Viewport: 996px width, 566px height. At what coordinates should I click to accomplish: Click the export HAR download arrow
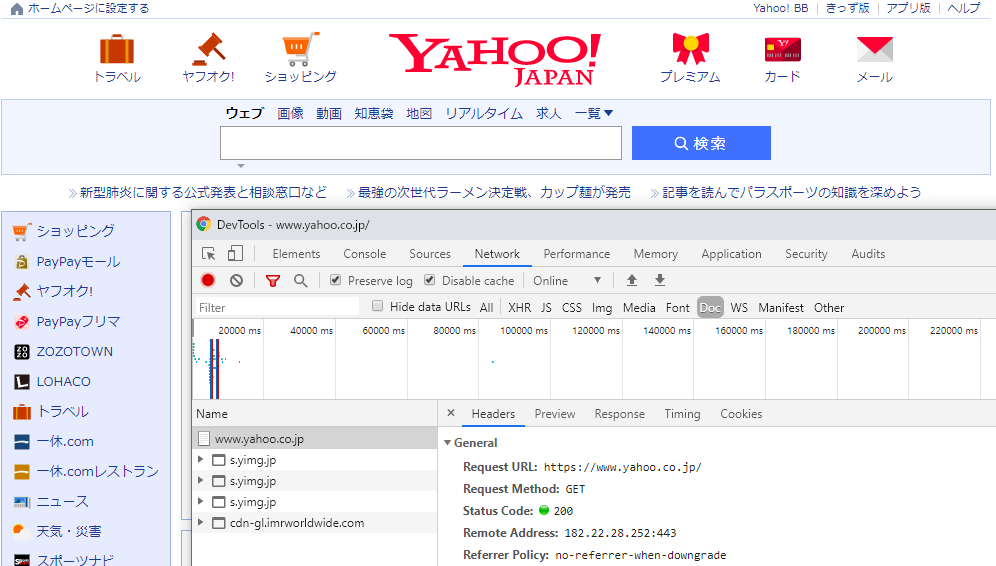[660, 281]
